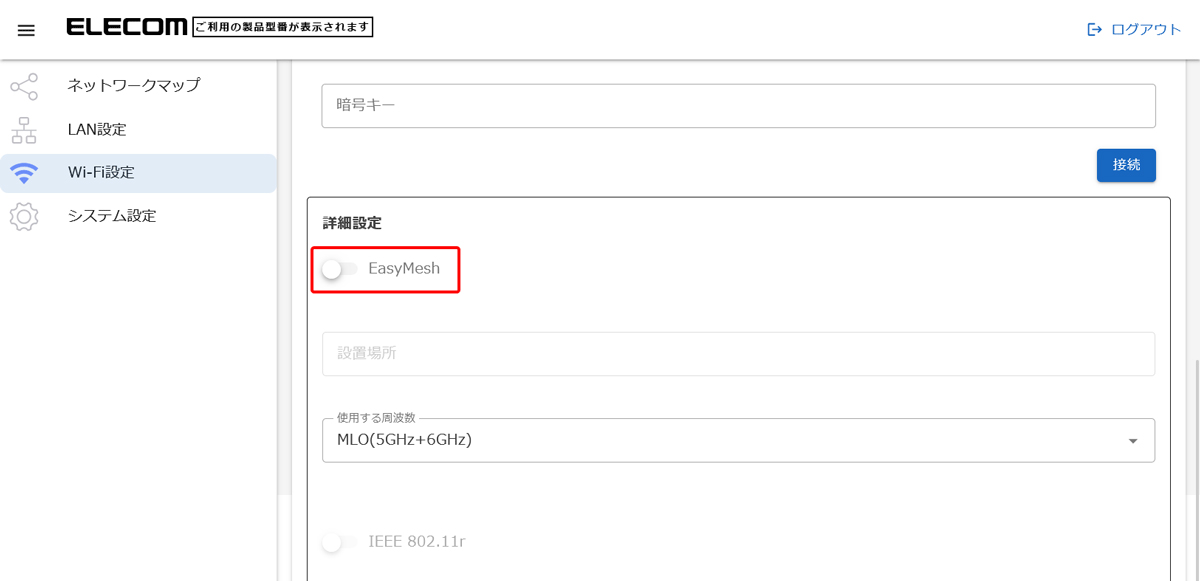This screenshot has width=1200, height=581.
Task: Toggle the IEEE 802.11r switch
Action: [x=339, y=542]
